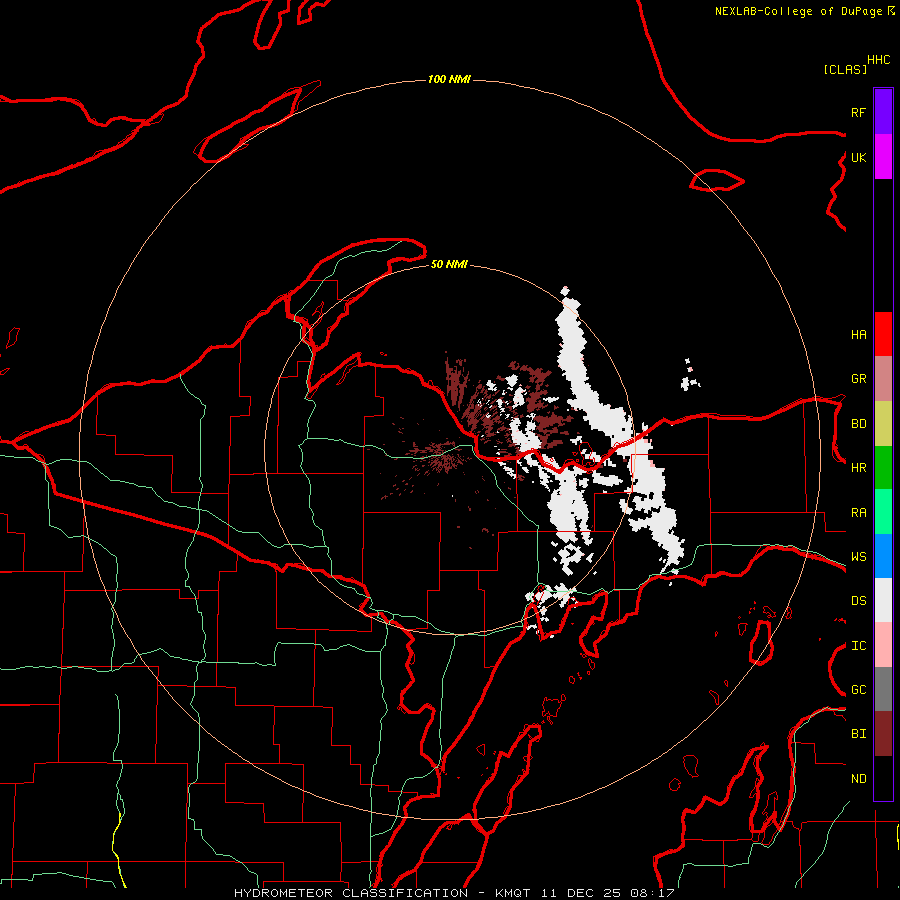Click the BI legend label
Screen dimensions: 900x900
pyautogui.click(x=859, y=734)
